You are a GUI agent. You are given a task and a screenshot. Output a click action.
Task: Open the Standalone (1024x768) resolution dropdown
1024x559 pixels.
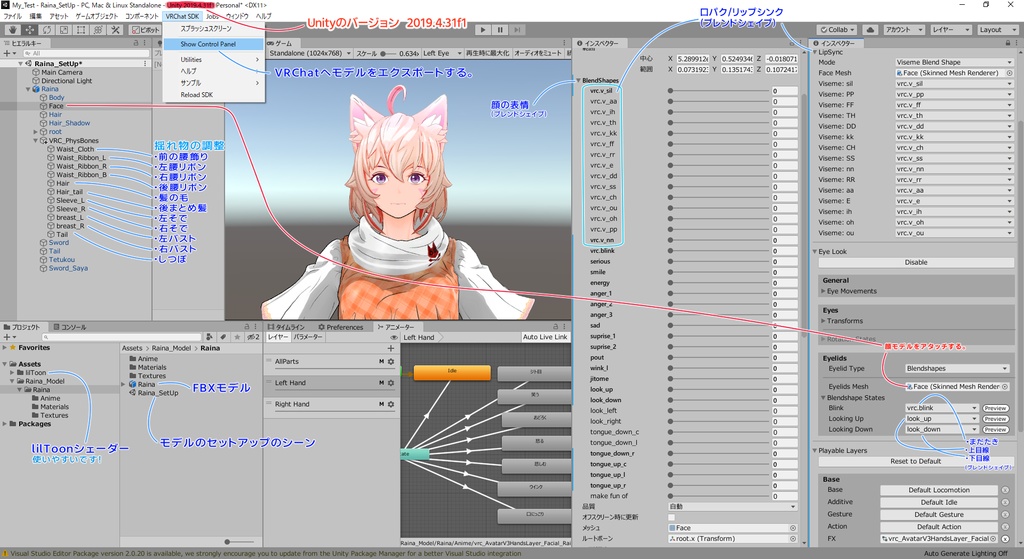tap(310, 53)
